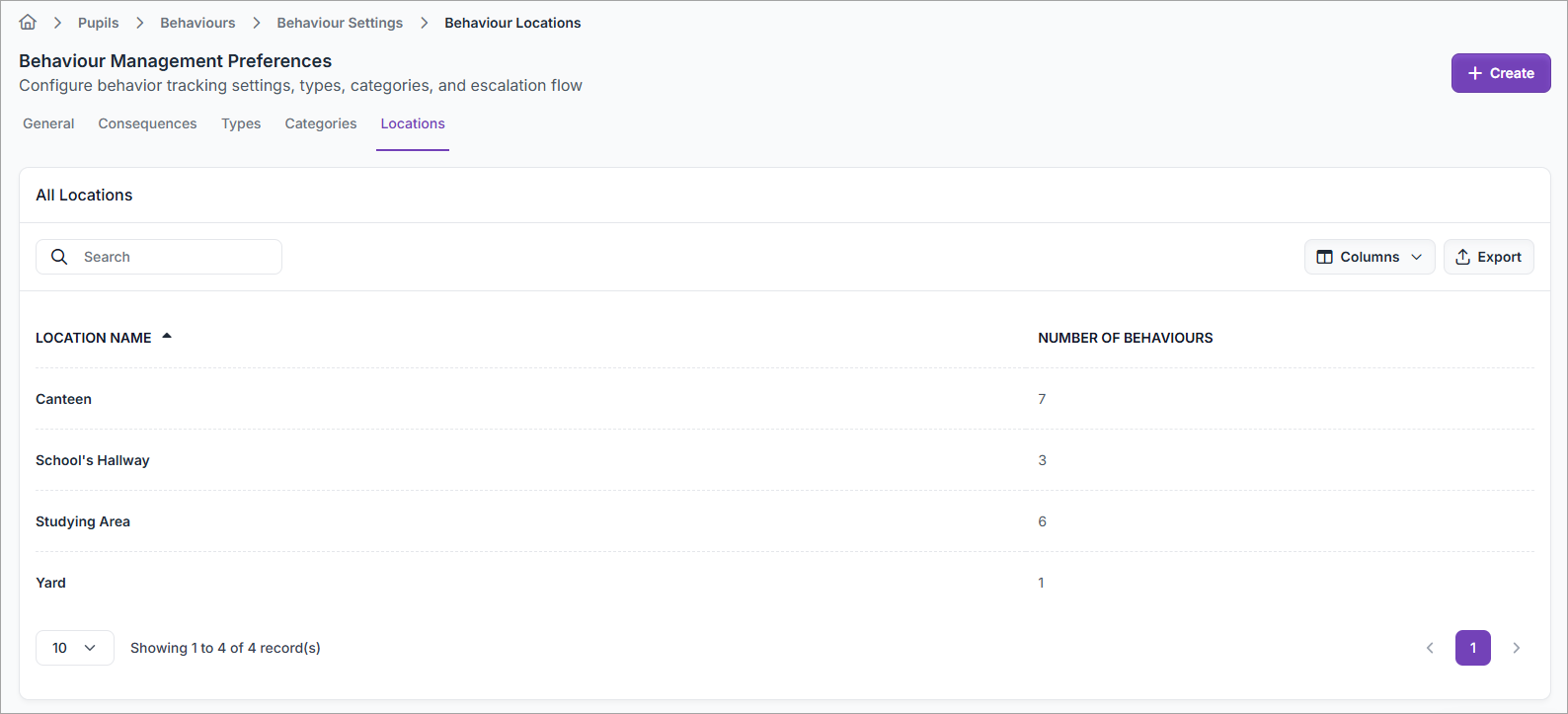Screen dimensions: 1568x714
Task: Click page 1 pagination button
Action: click(1472, 648)
